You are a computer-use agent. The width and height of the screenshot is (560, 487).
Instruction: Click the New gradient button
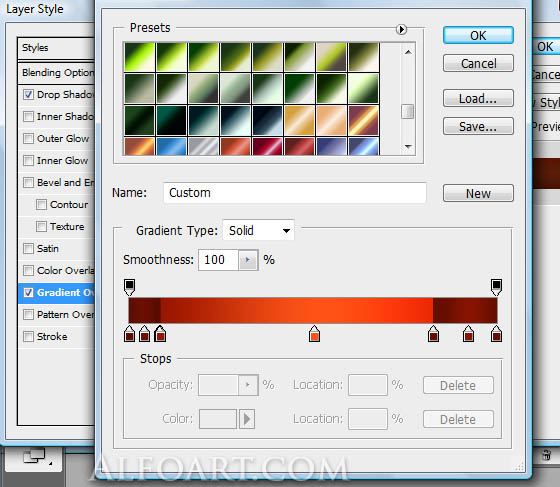click(x=478, y=194)
